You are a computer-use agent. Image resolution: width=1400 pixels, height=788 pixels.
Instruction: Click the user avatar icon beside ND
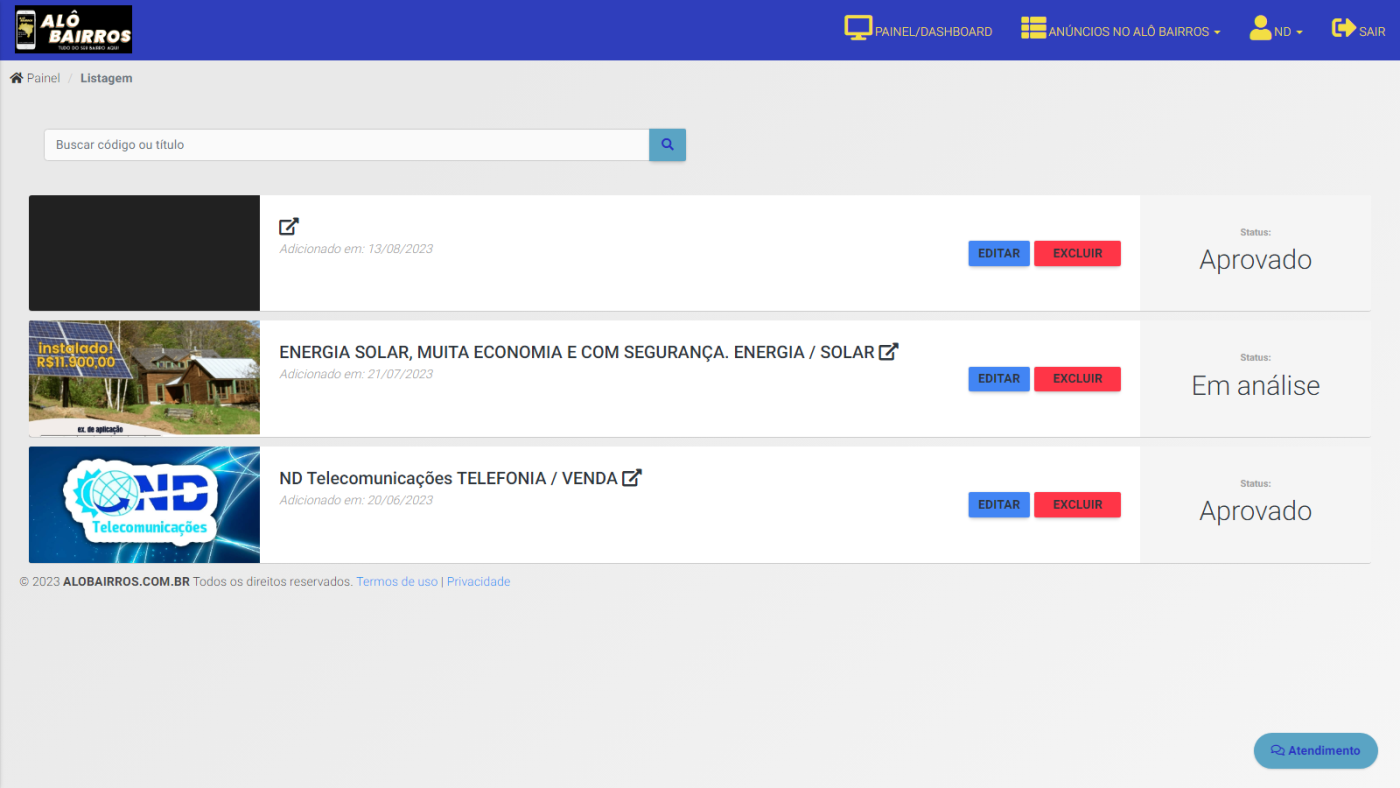click(1260, 28)
